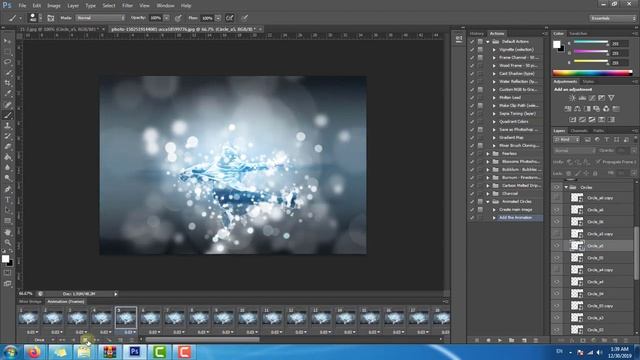Select the Eraser tool
Viewport: 640px width, 360px height.
(x=7, y=147)
